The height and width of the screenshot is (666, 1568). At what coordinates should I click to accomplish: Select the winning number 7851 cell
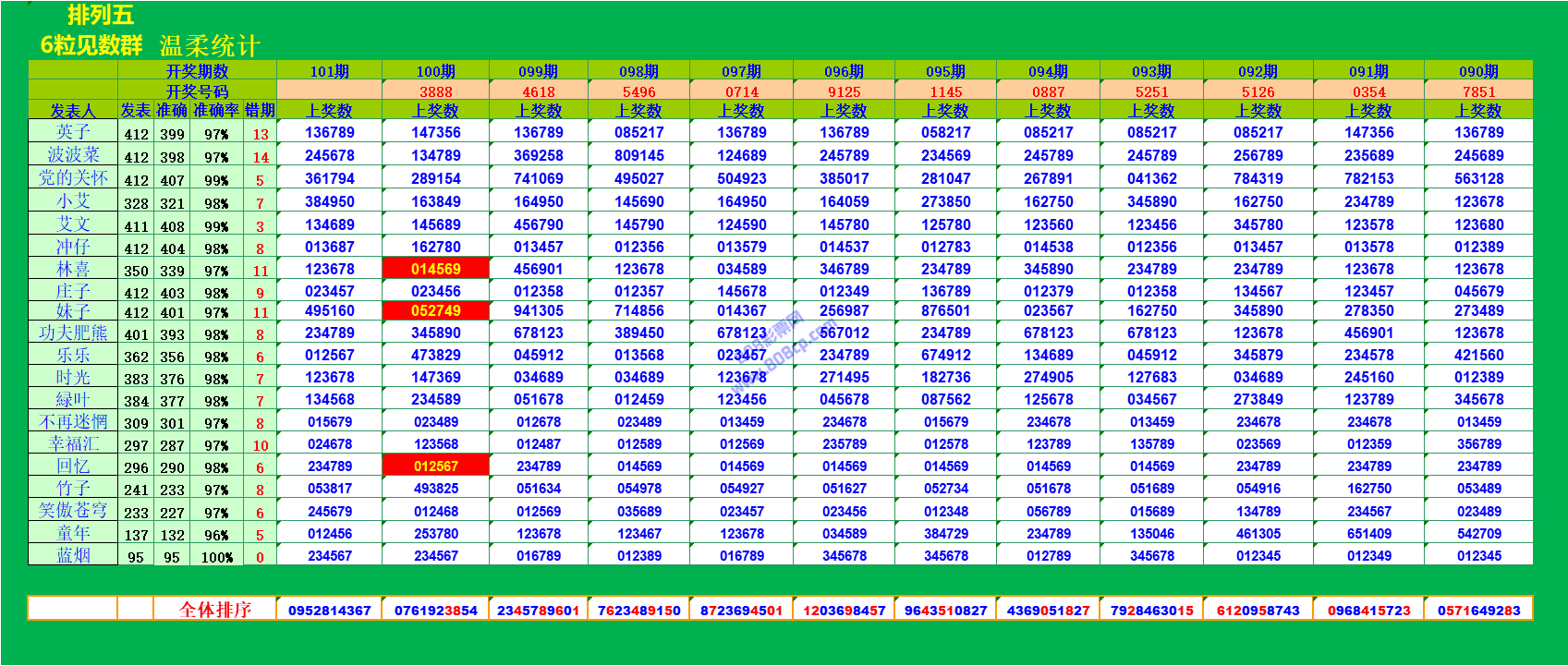click(x=1478, y=91)
